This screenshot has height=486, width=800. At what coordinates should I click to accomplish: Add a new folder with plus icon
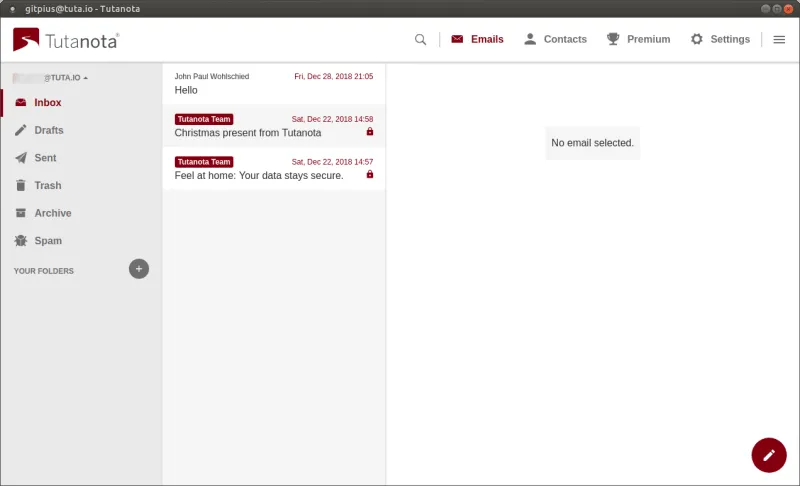tap(139, 269)
